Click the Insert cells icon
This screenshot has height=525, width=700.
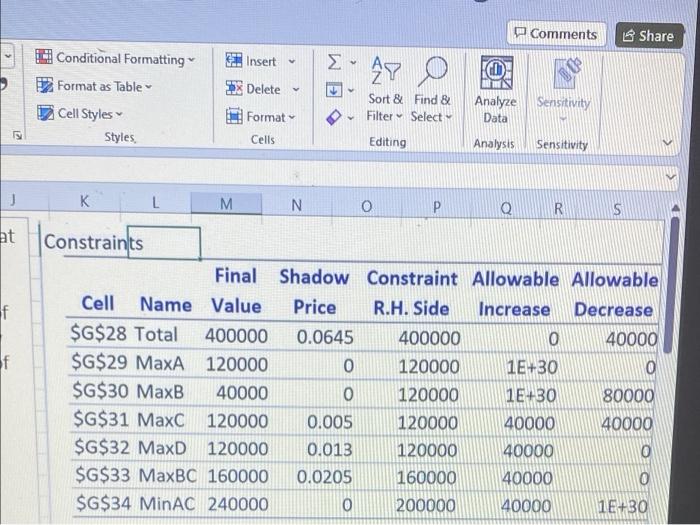pos(233,60)
